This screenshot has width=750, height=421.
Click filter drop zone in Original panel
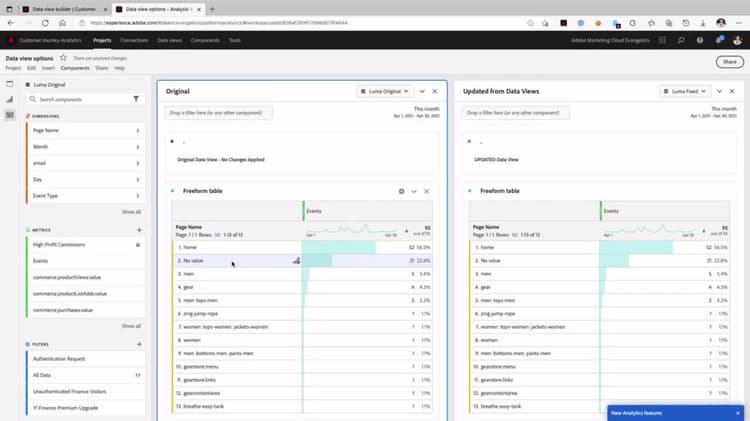pos(219,113)
